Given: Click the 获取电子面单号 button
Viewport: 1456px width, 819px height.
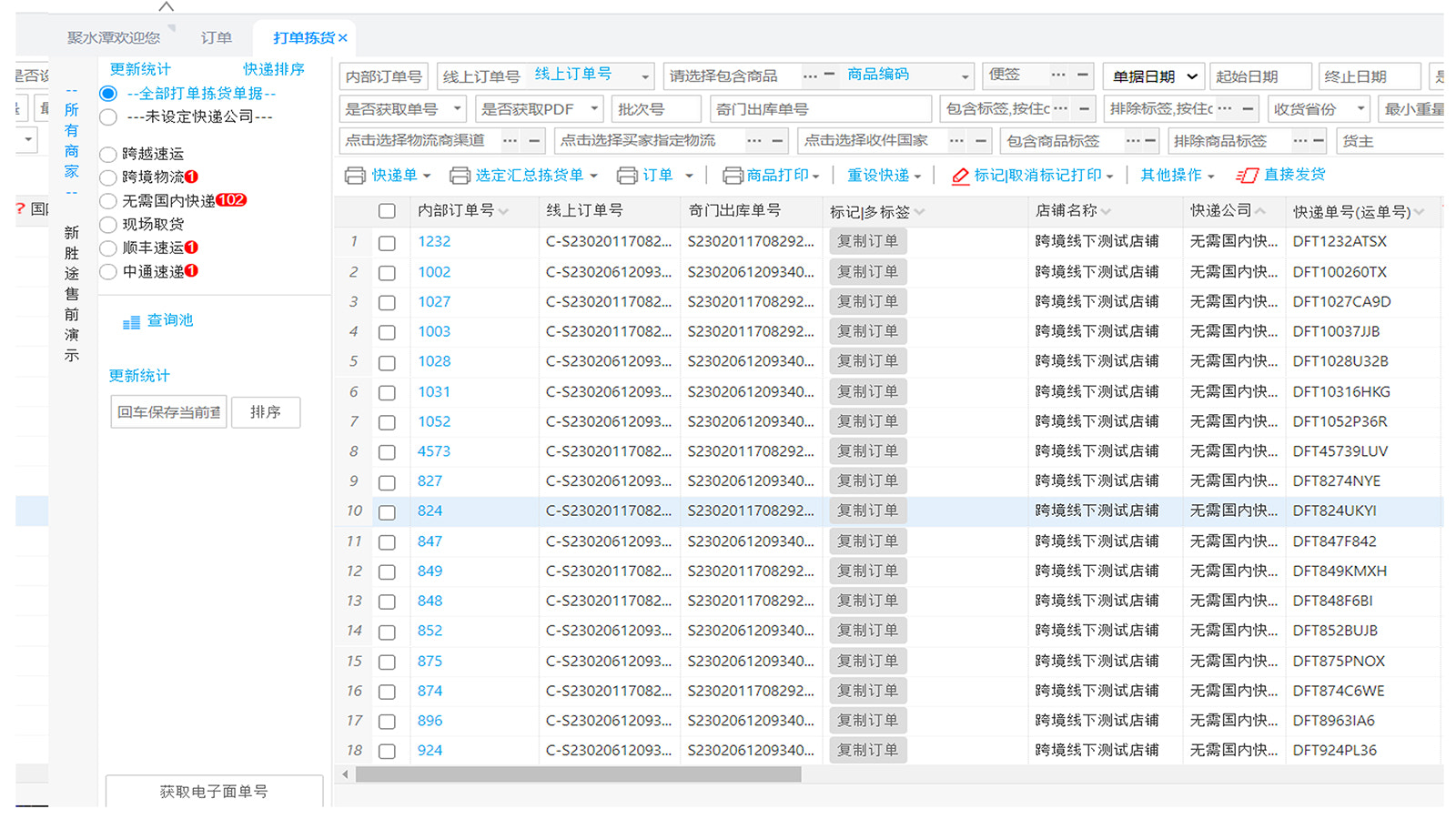Looking at the screenshot, I should pyautogui.click(x=214, y=792).
